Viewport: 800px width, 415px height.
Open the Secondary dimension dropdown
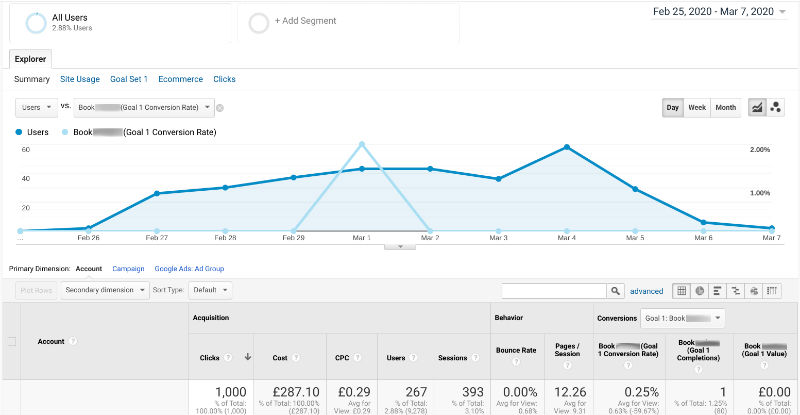point(105,290)
